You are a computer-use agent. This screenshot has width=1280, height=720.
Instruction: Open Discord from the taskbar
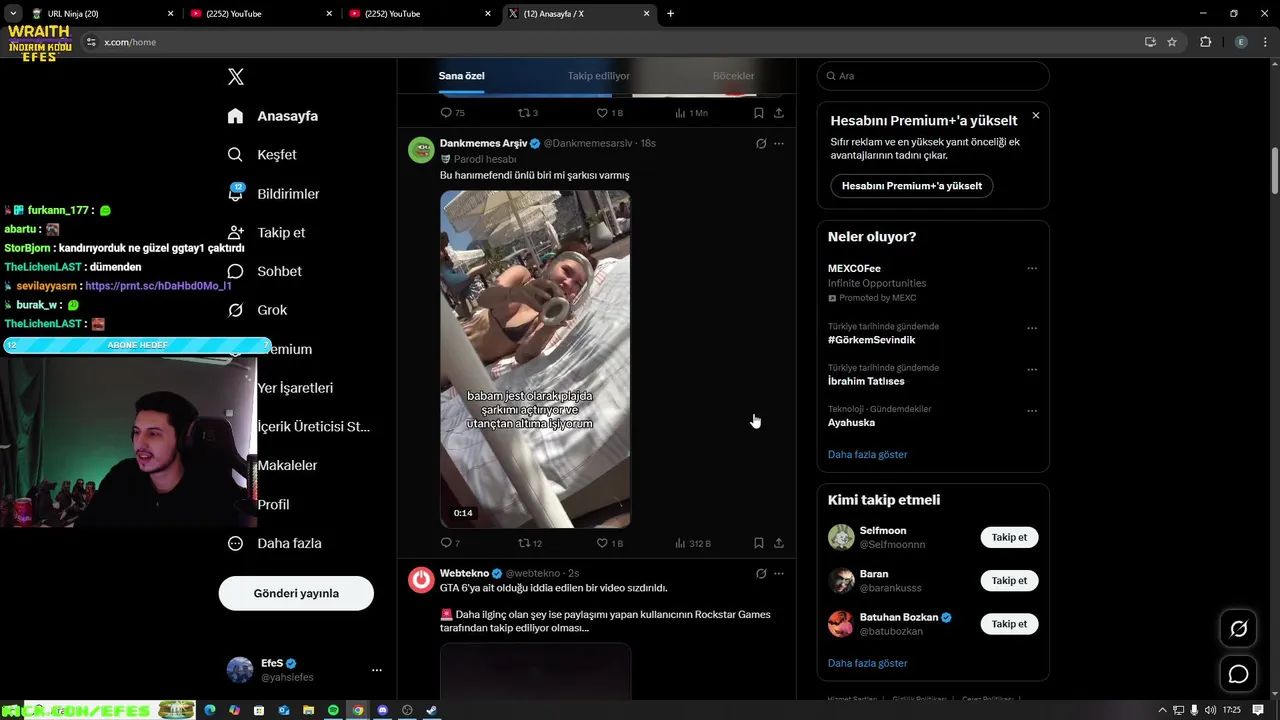click(x=382, y=710)
